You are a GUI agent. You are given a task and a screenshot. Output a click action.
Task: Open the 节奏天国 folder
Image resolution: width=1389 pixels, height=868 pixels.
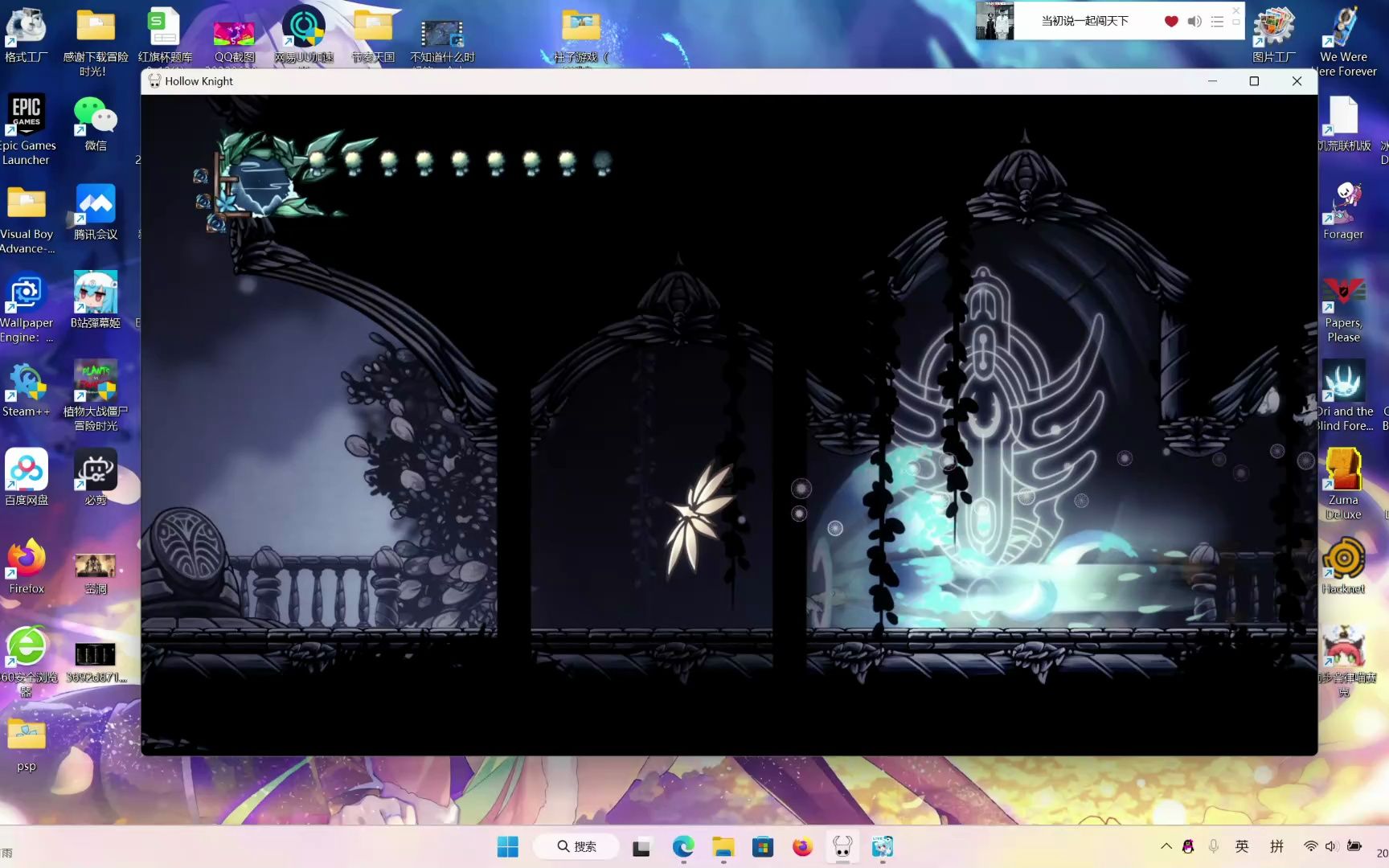(x=373, y=35)
